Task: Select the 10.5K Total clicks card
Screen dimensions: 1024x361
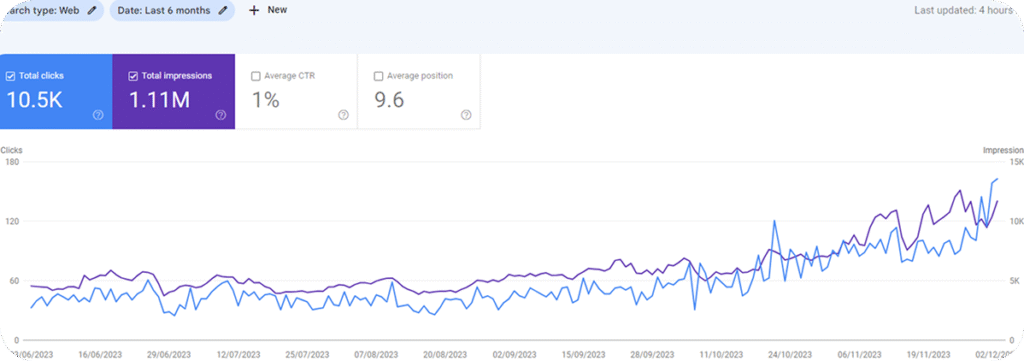Action: point(56,91)
